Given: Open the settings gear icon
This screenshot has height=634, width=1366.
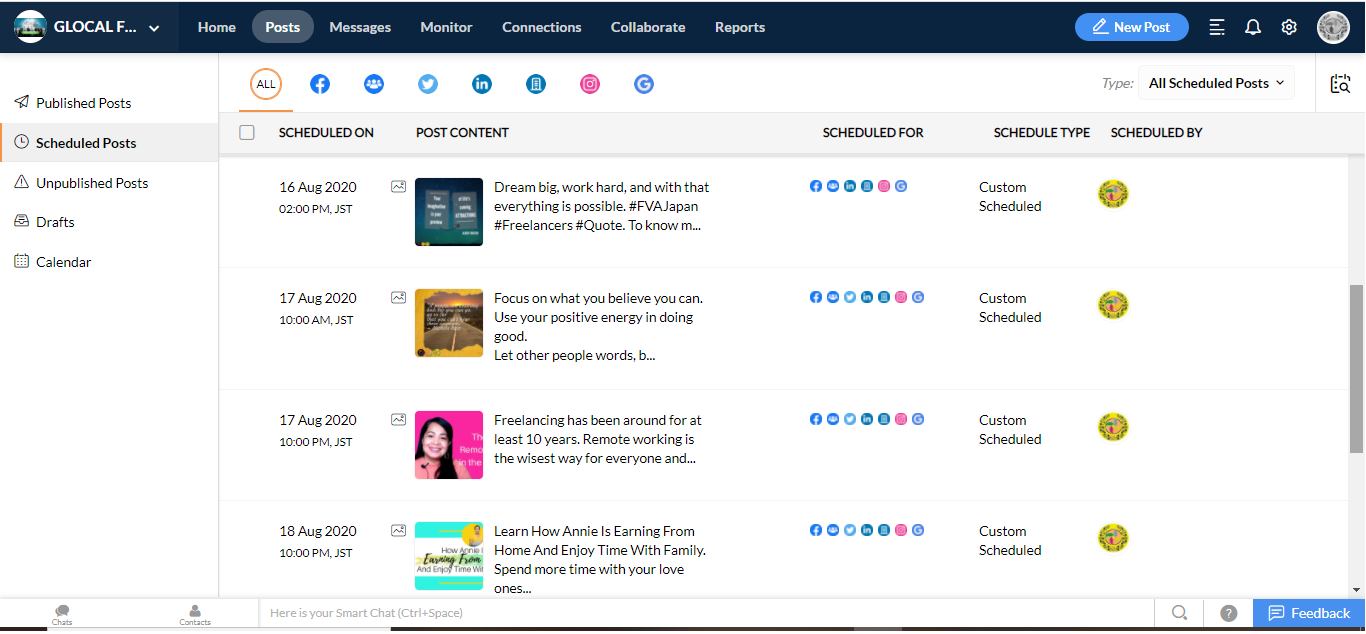Looking at the screenshot, I should point(1289,27).
